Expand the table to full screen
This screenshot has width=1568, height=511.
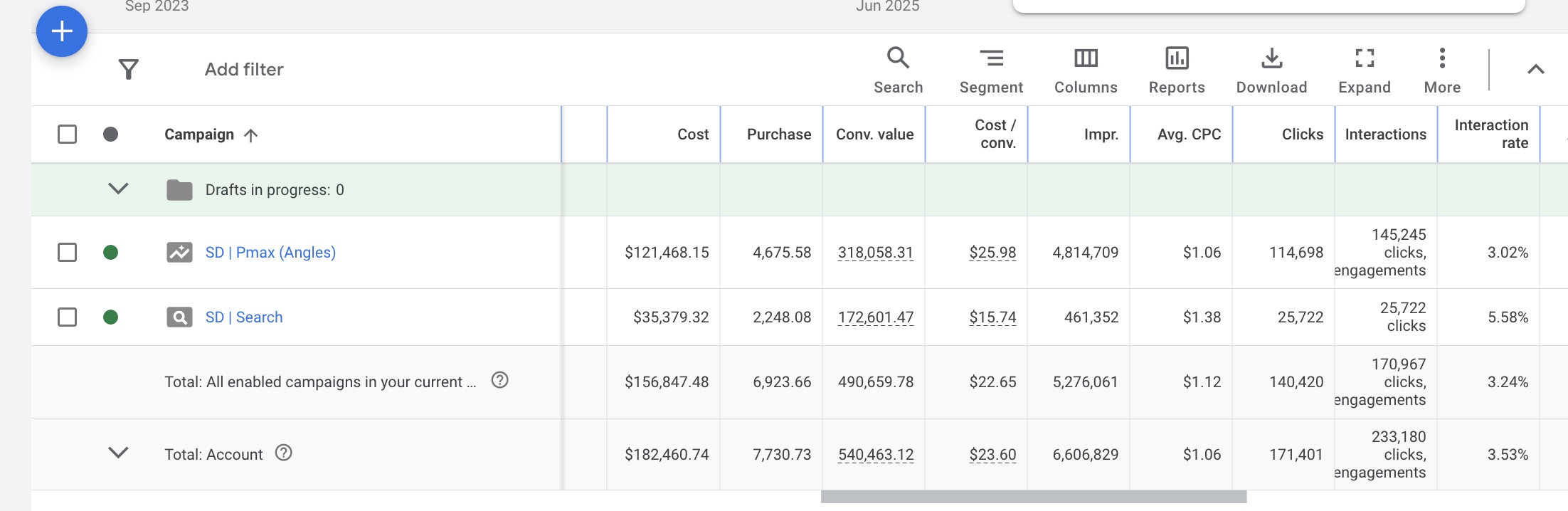[x=1364, y=70]
